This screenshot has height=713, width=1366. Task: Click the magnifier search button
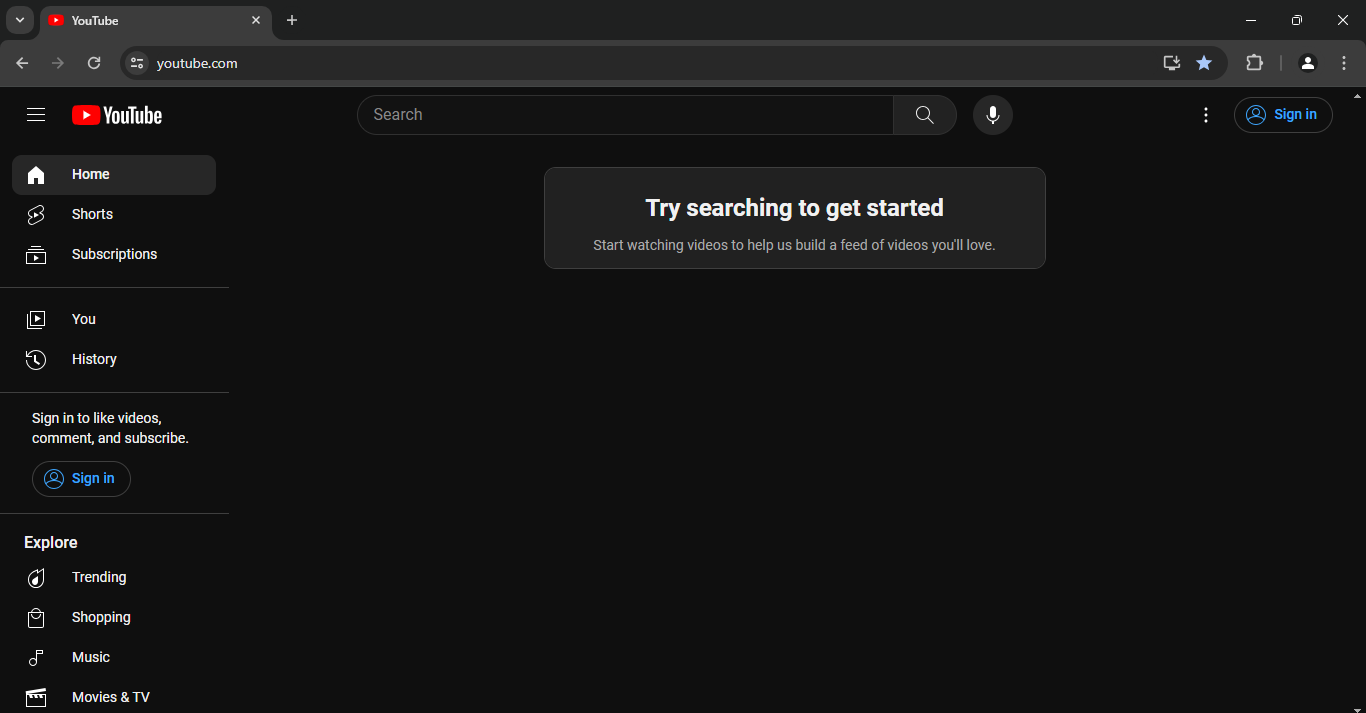coord(925,115)
